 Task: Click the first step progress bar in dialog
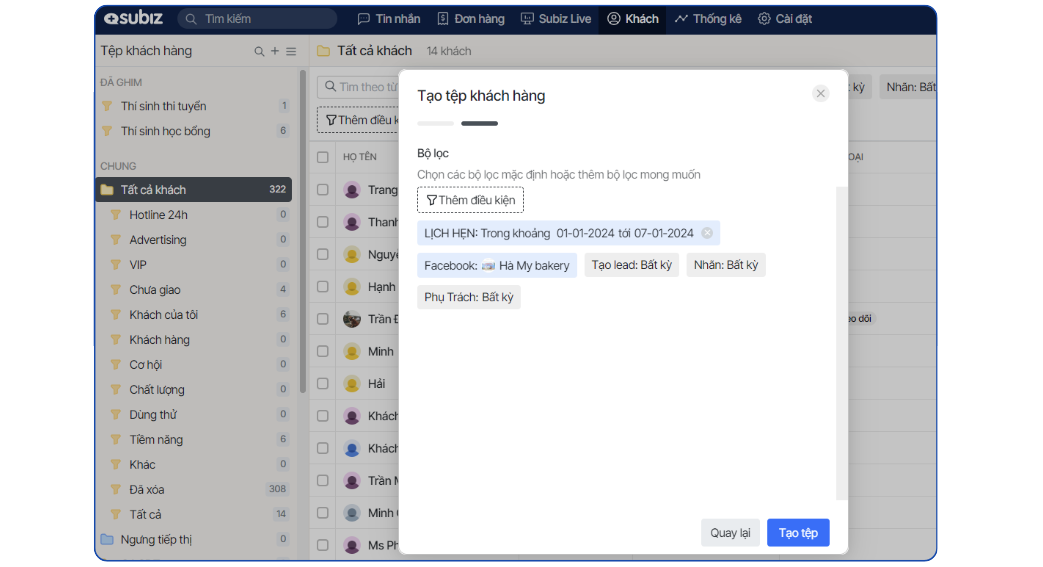click(435, 124)
